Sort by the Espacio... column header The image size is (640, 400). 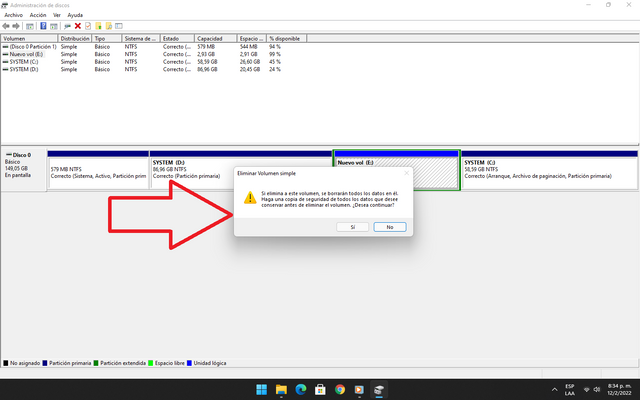pyautogui.click(x=251, y=38)
